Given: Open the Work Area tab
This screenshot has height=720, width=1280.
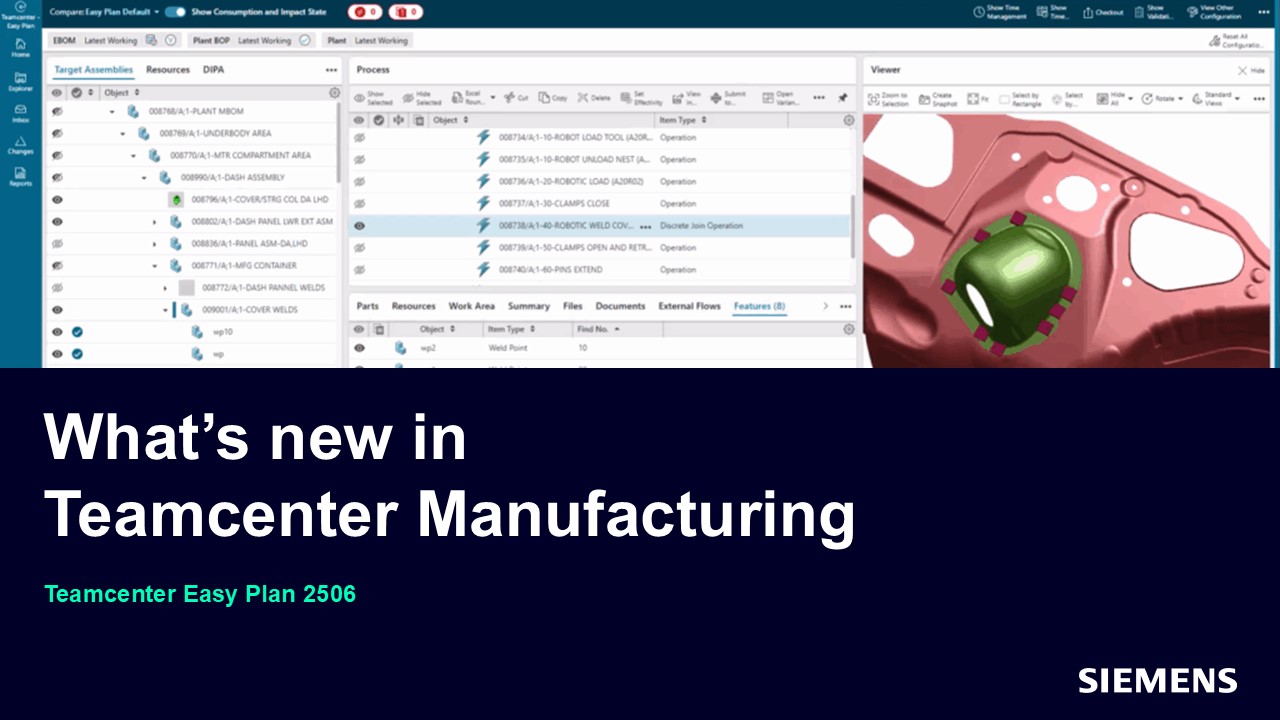Looking at the screenshot, I should [471, 306].
